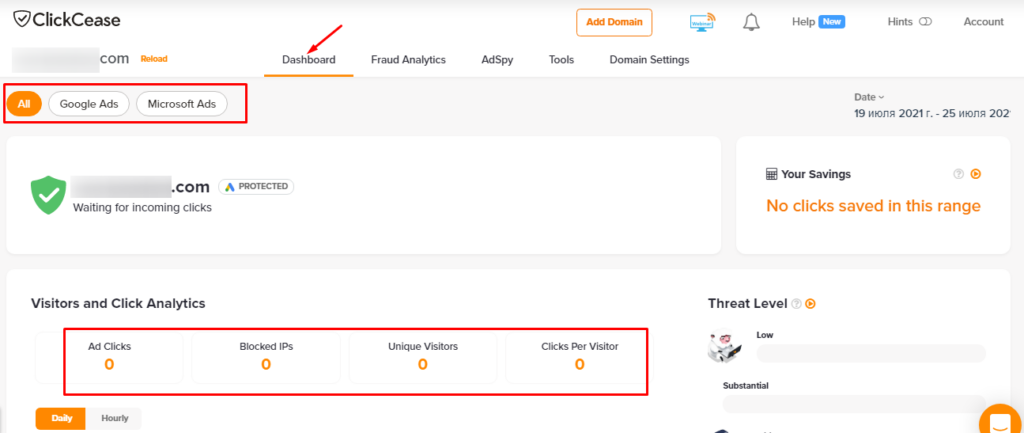
Task: Click the ClickCease shield logo
Action: pyautogui.click(x=21, y=20)
